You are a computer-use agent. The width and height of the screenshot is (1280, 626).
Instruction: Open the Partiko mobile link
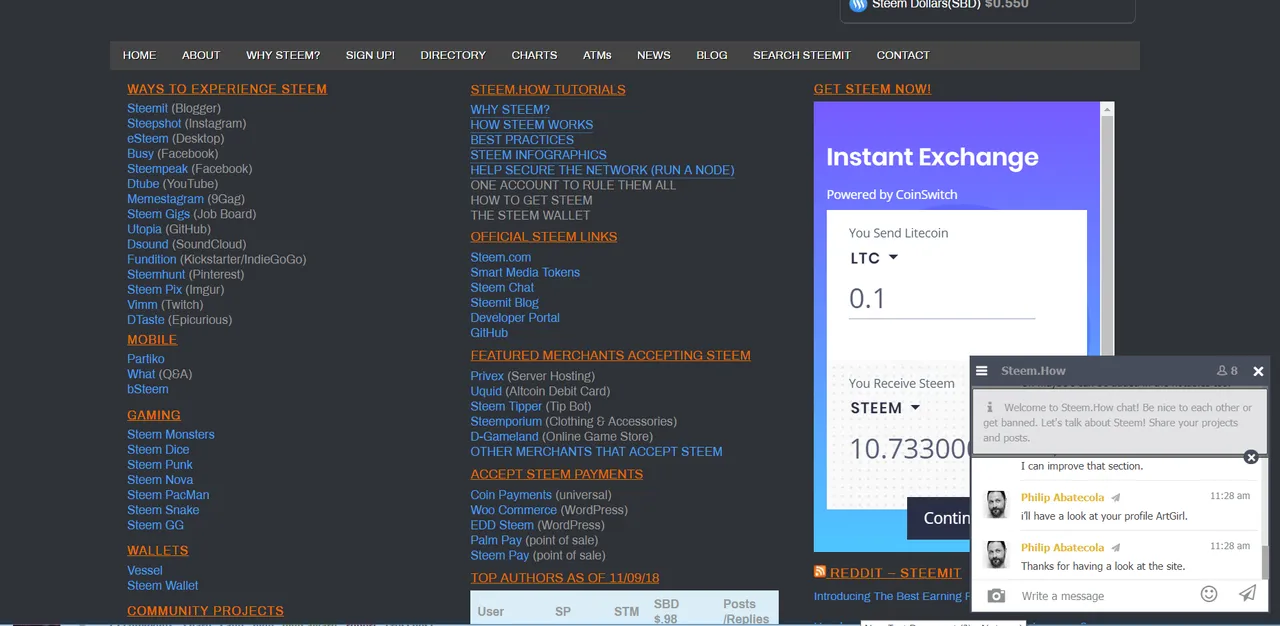pyautogui.click(x=146, y=359)
